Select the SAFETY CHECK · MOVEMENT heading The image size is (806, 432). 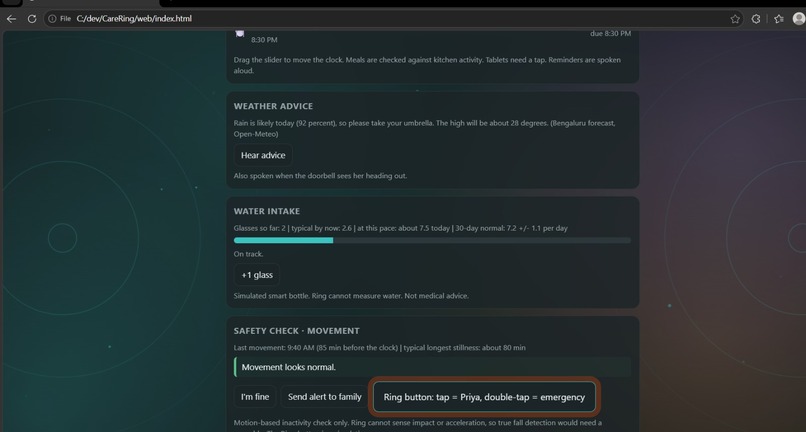point(297,331)
